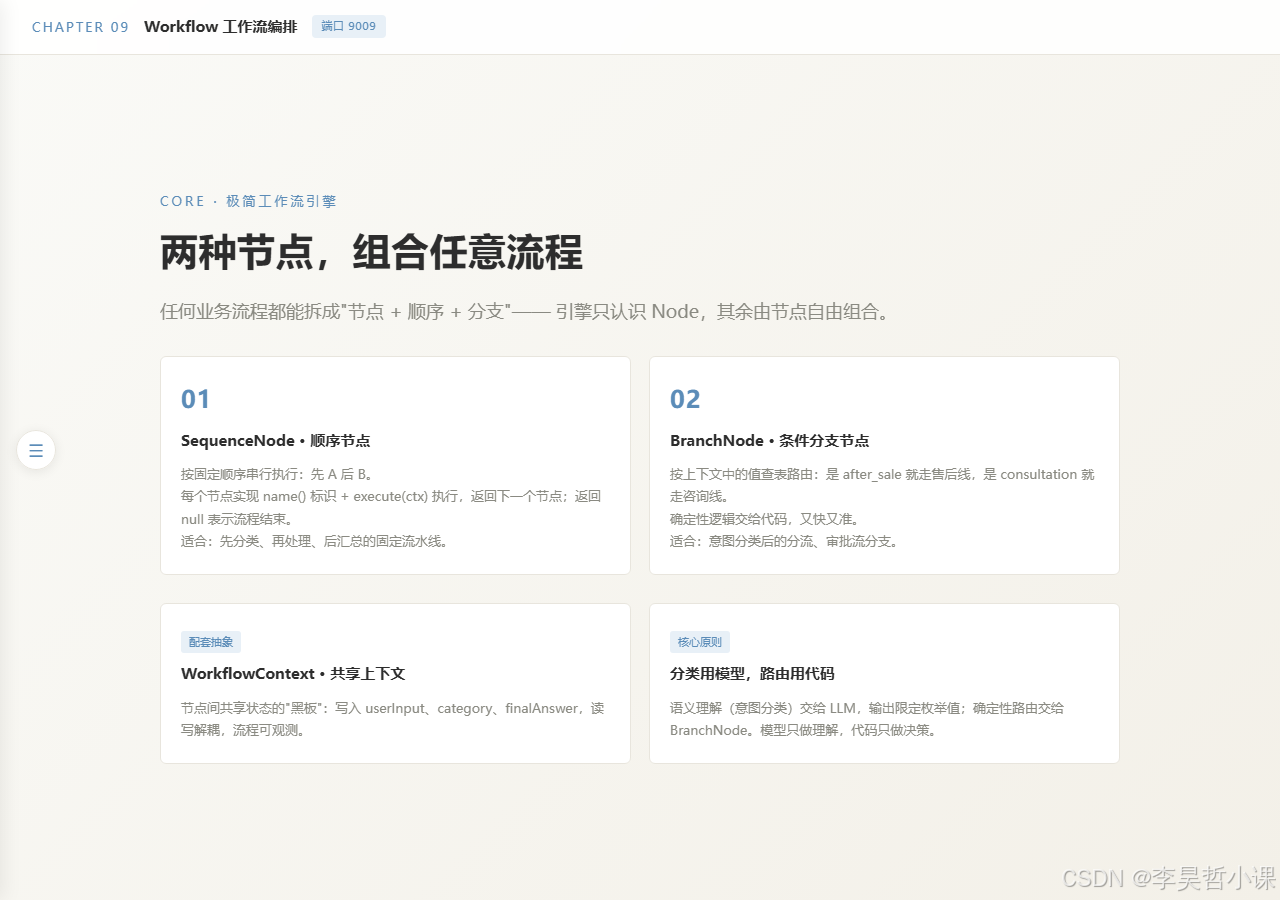
Task: Select BranchNode • 条件分支节点 card title
Action: click(769, 440)
